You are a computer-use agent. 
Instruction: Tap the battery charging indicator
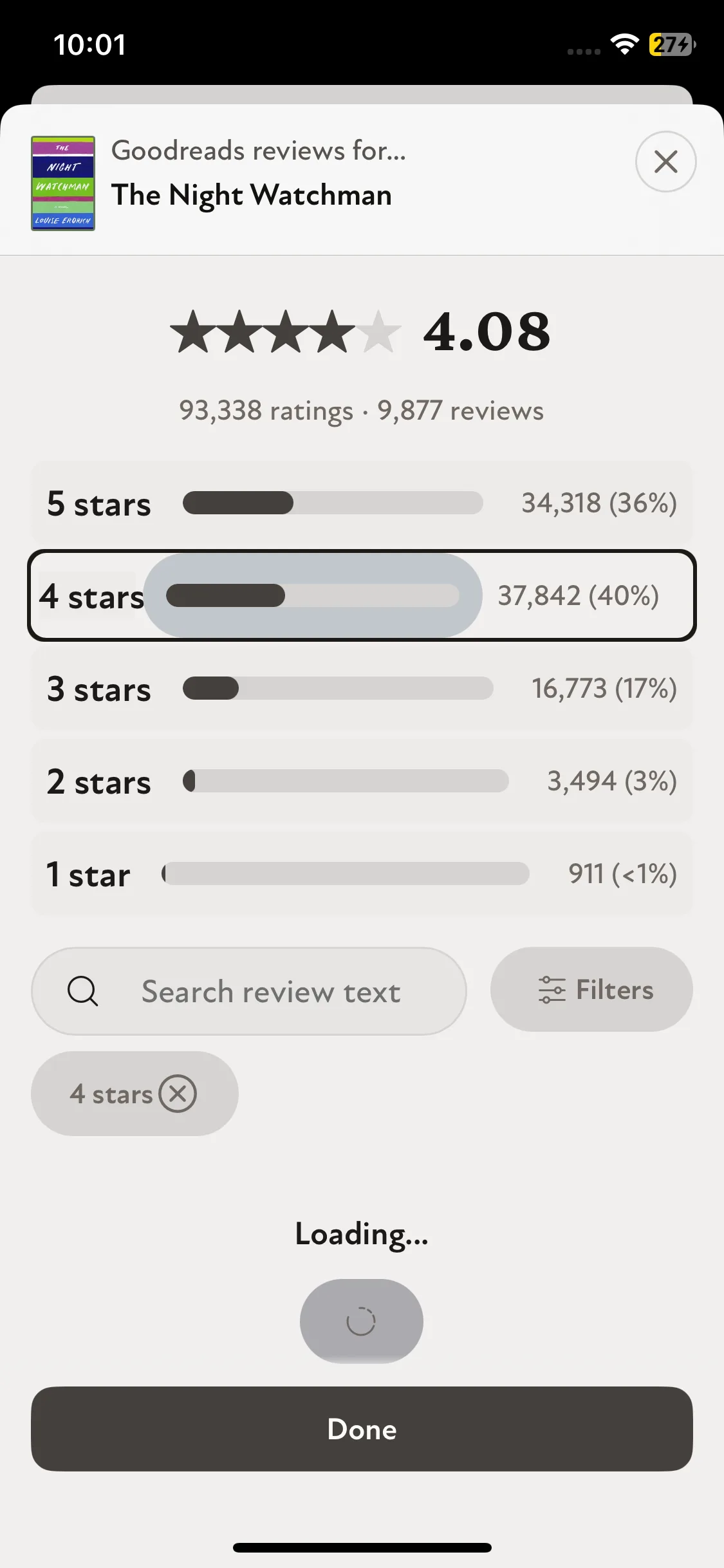(x=672, y=44)
